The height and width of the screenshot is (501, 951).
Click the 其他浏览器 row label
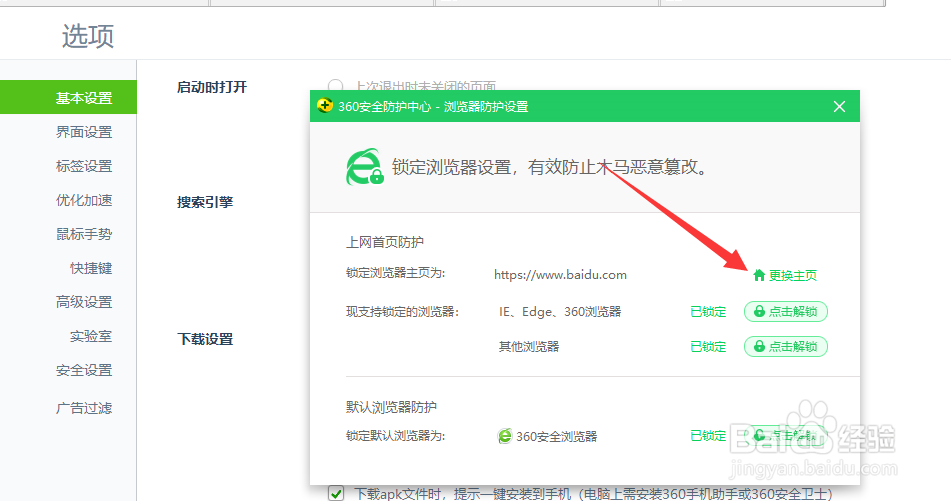tap(529, 346)
